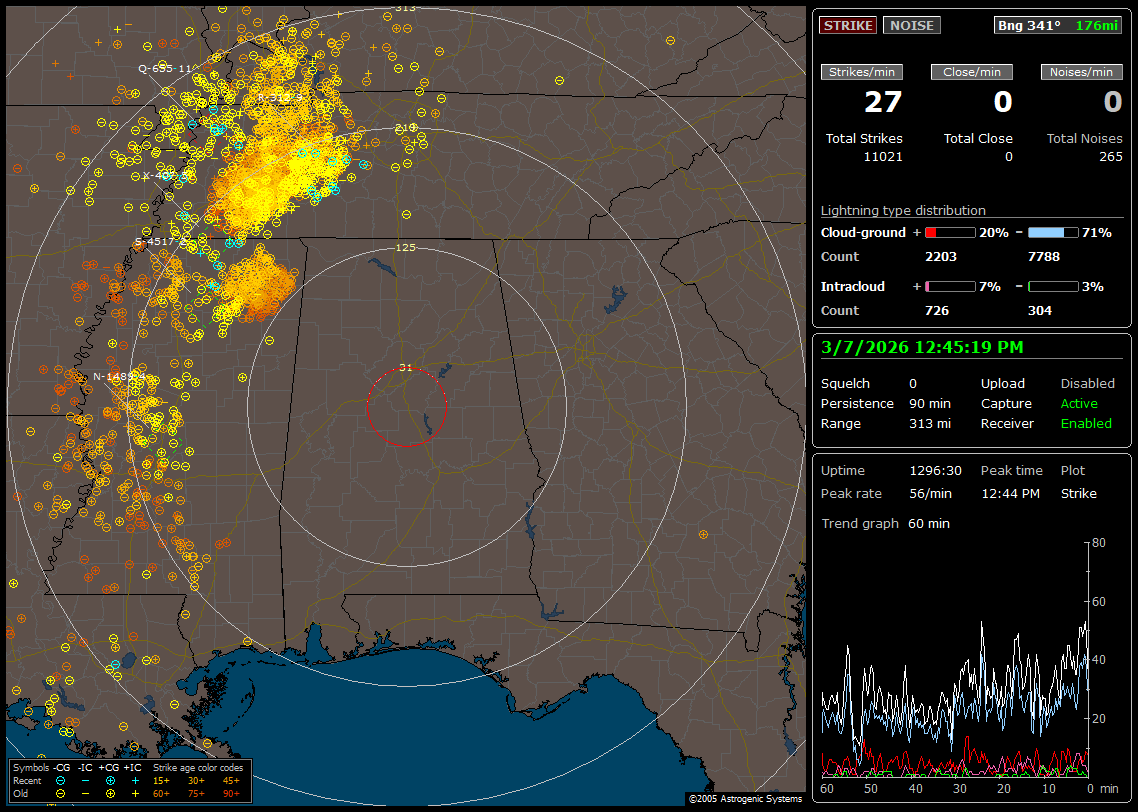Click the negative Cloud-ground blue percentage bar

coord(1053,233)
